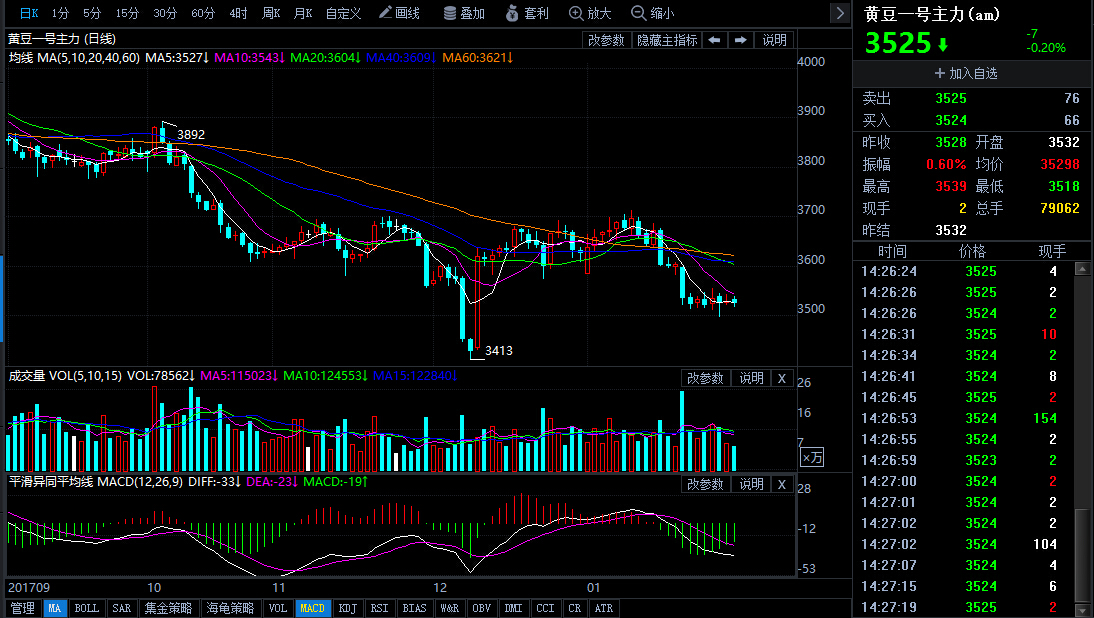
Task: Click 加入自选 to add to watchlist
Action: coord(966,73)
